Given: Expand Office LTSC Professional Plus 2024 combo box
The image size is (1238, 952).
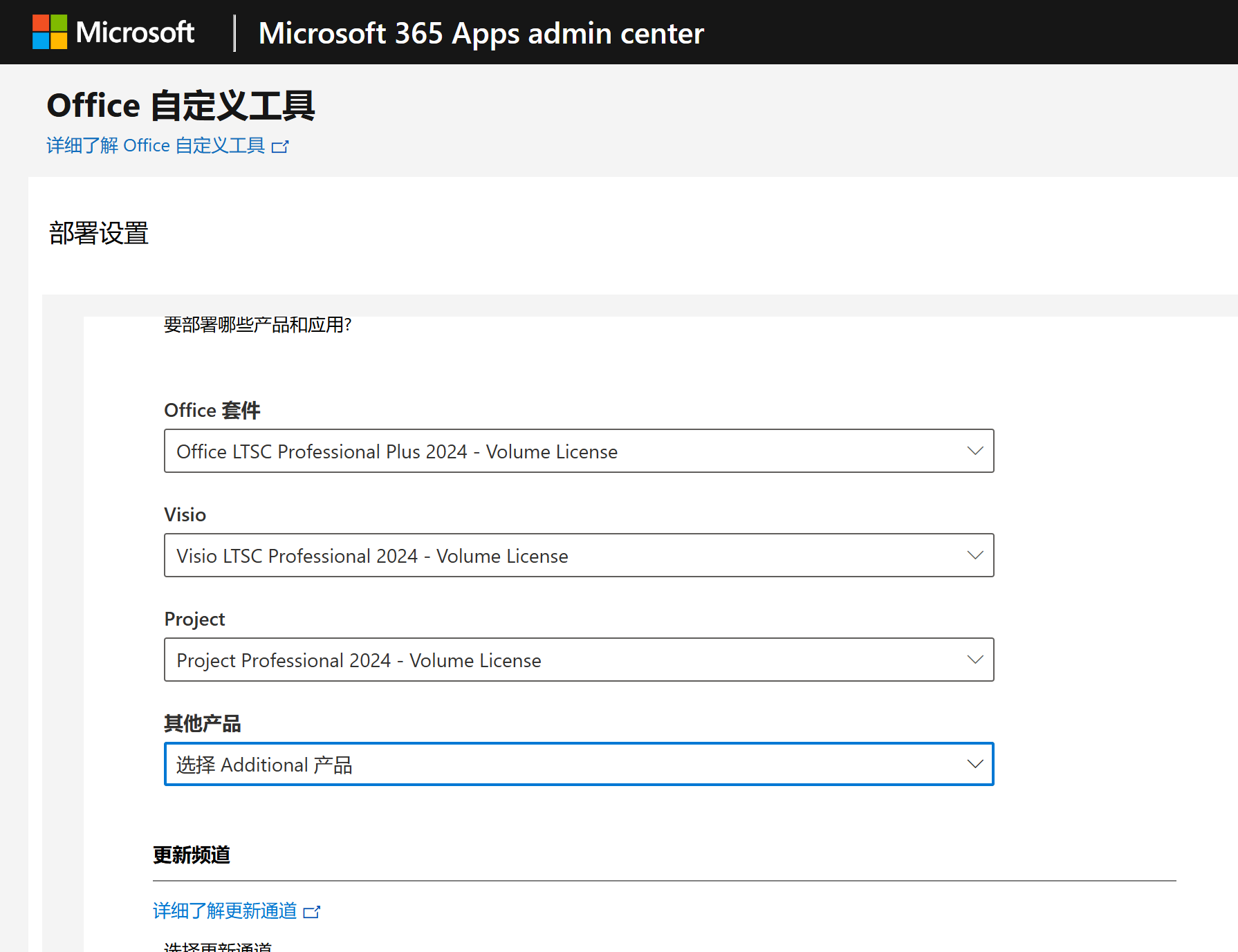Looking at the screenshot, I should 553,451.
